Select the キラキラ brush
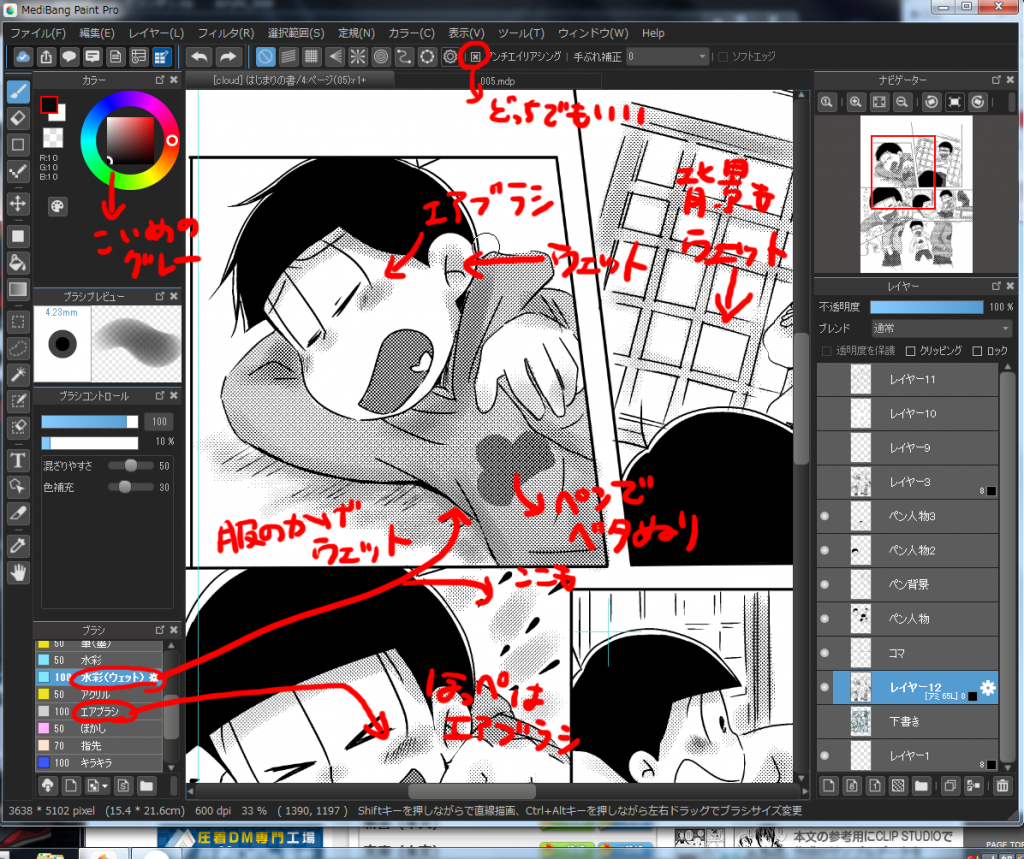The image size is (1024, 859). tap(98, 762)
